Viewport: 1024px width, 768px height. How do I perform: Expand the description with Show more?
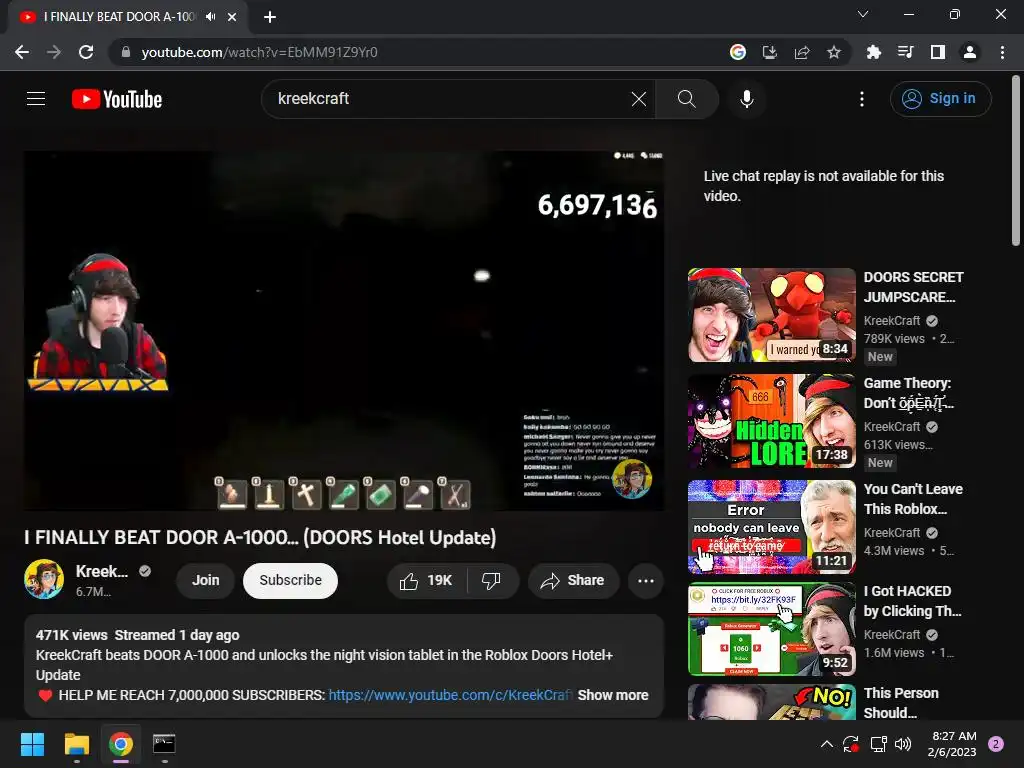click(613, 696)
